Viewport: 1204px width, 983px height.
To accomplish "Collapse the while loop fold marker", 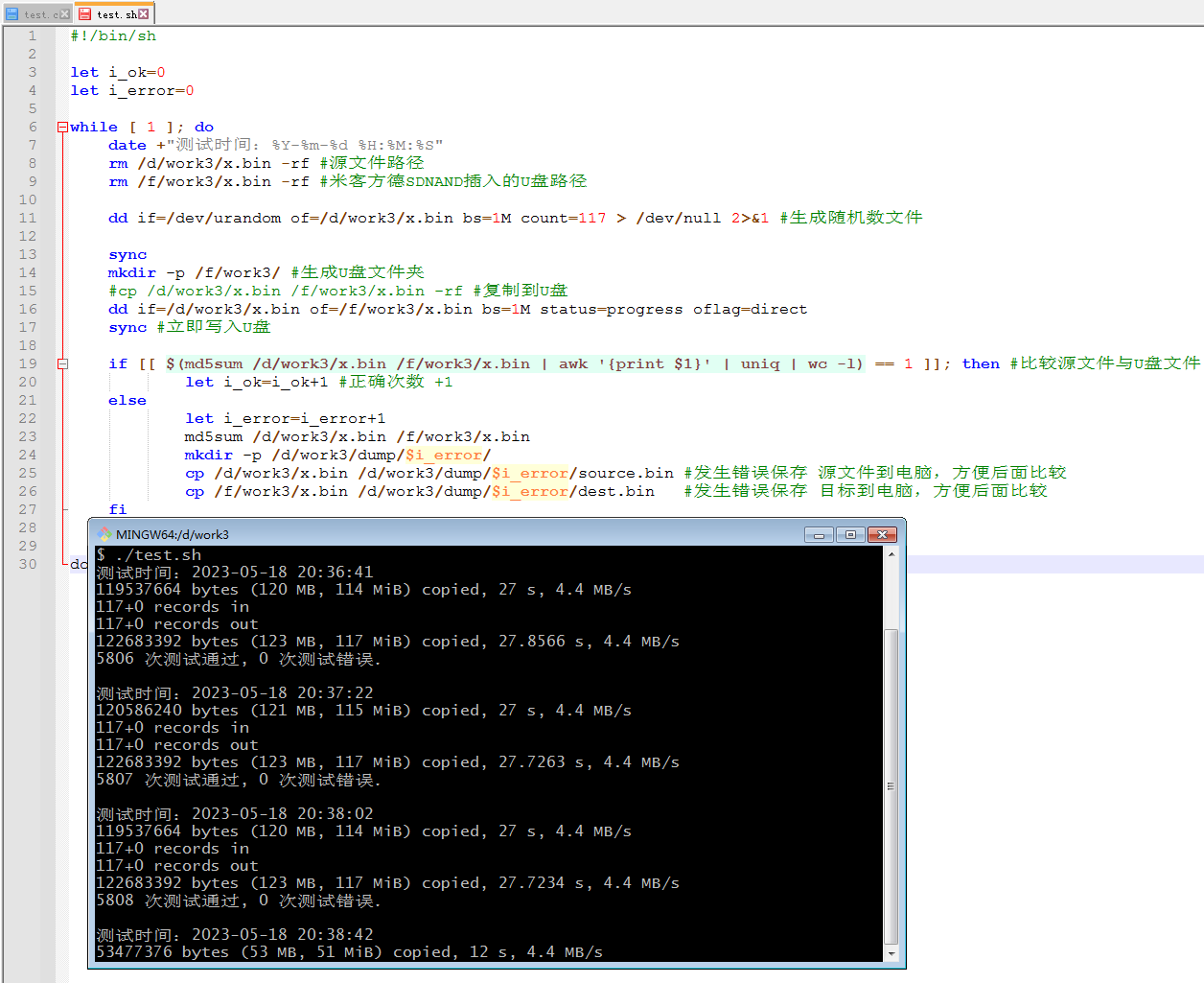I will tap(62, 127).
